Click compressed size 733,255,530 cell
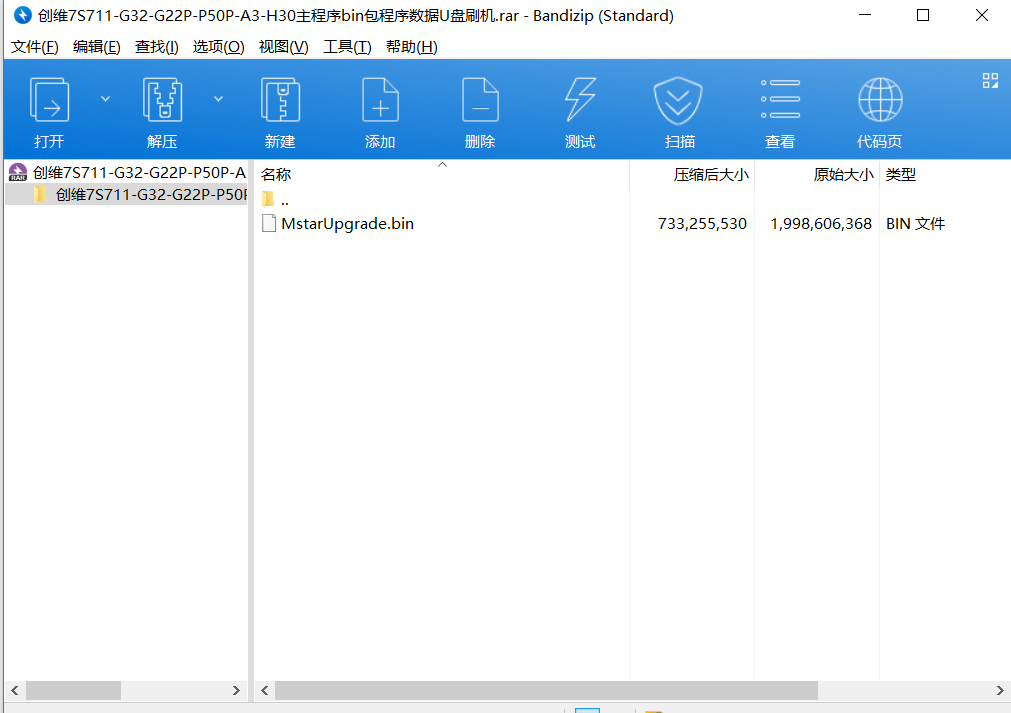 coord(702,224)
